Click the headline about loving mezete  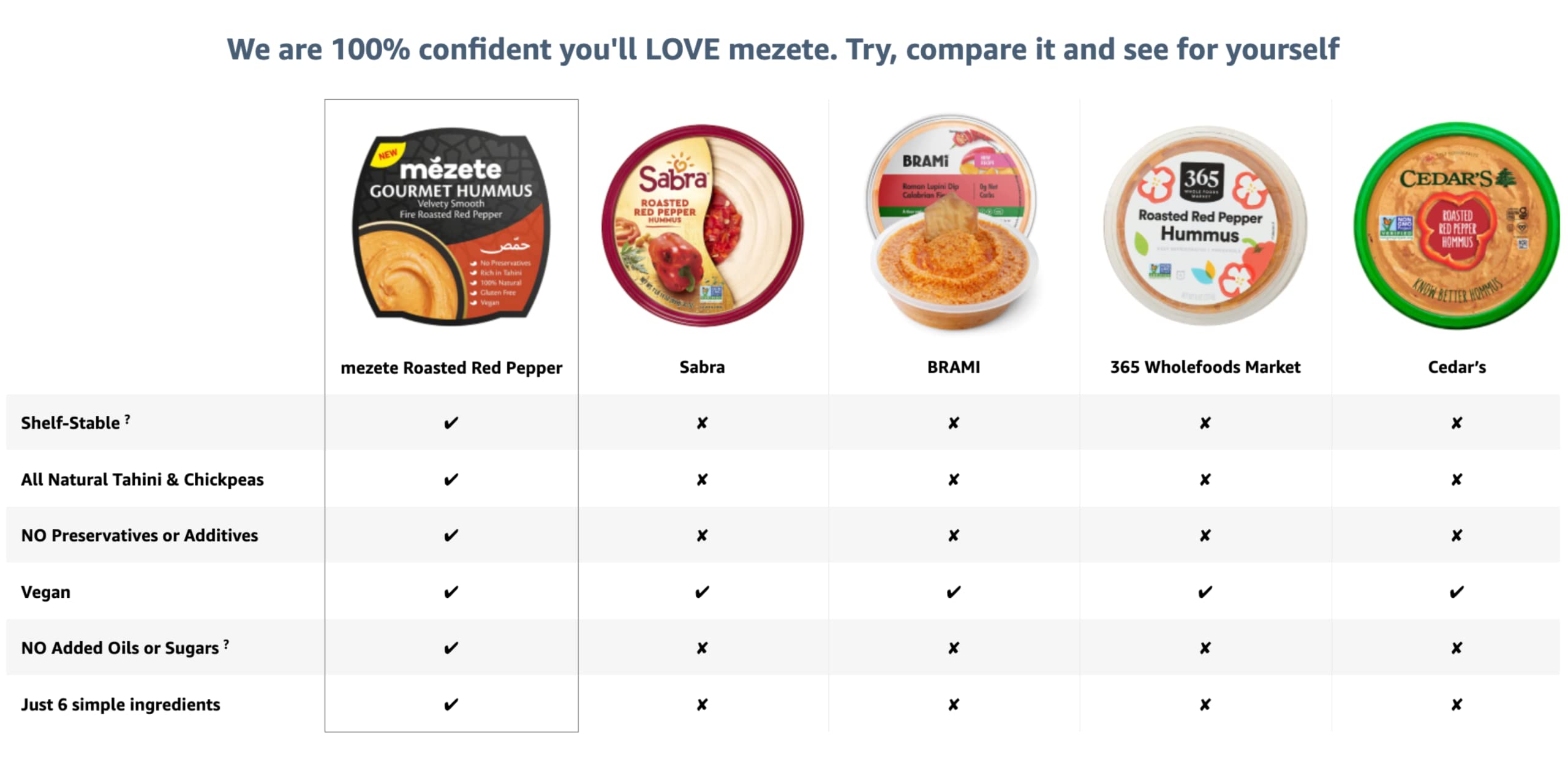pos(783,49)
